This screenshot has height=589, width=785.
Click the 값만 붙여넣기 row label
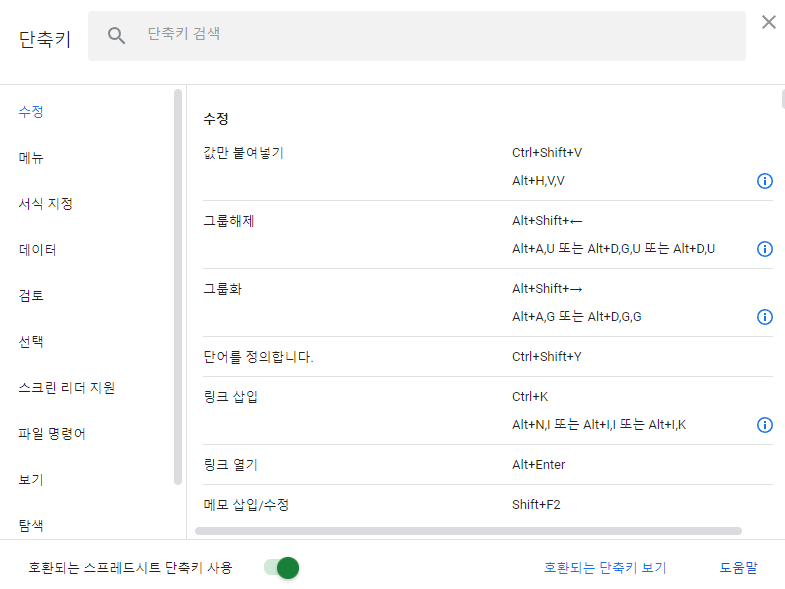tap(243, 153)
